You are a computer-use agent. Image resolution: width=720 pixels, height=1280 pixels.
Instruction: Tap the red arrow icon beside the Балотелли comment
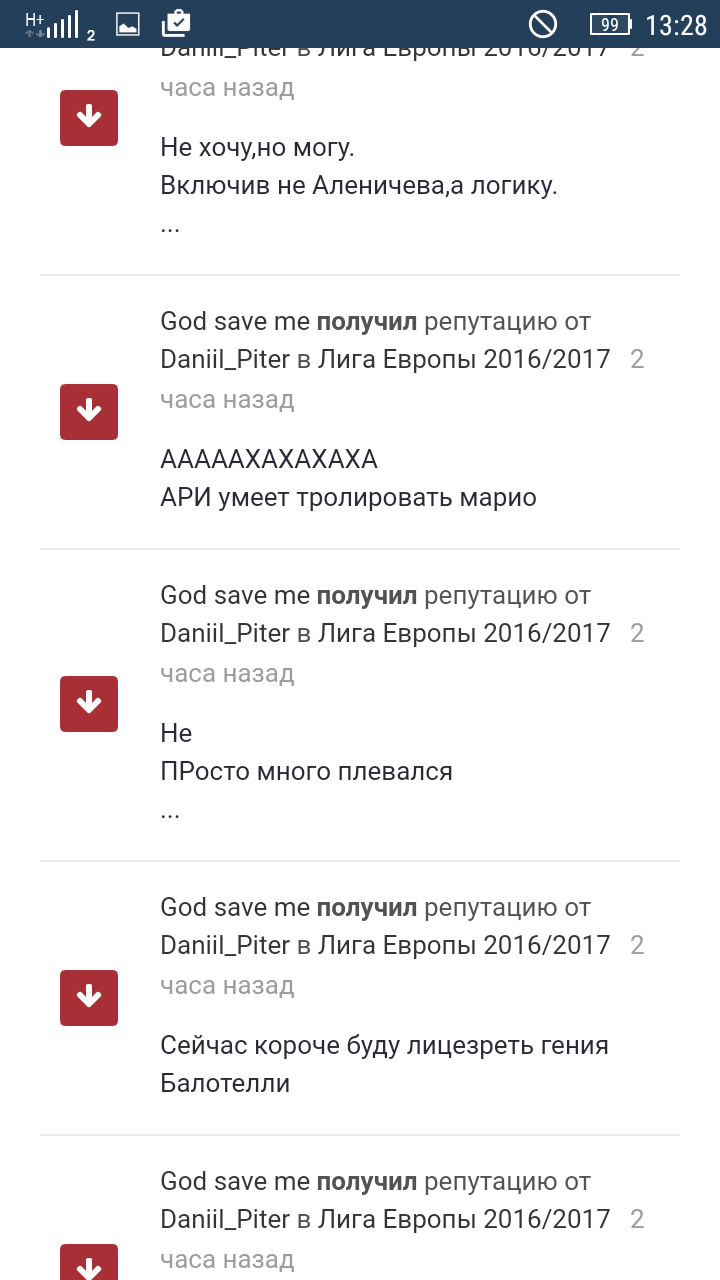(x=89, y=997)
